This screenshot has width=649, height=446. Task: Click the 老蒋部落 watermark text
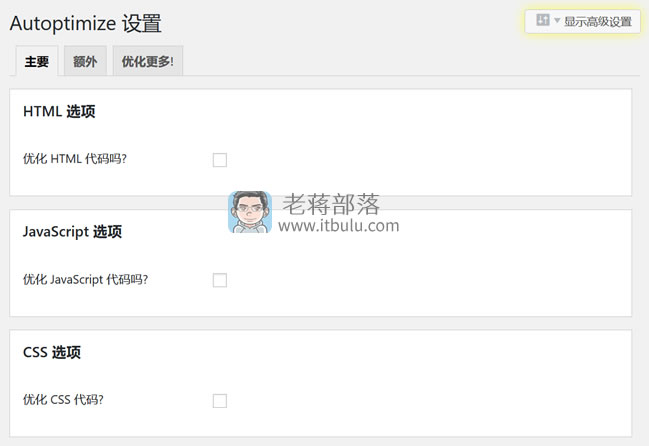(x=331, y=204)
